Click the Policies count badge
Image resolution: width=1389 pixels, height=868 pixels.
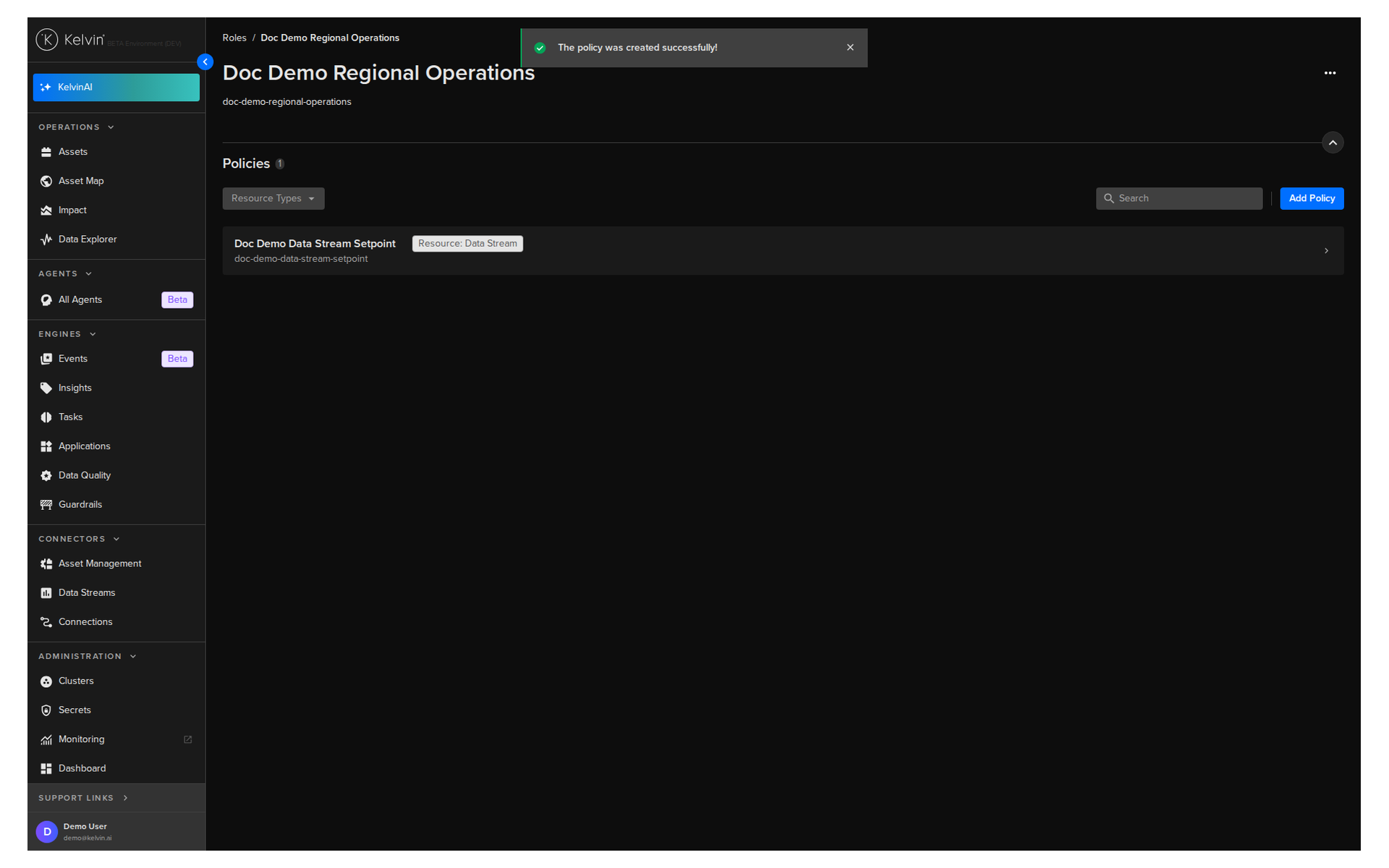[x=280, y=164]
